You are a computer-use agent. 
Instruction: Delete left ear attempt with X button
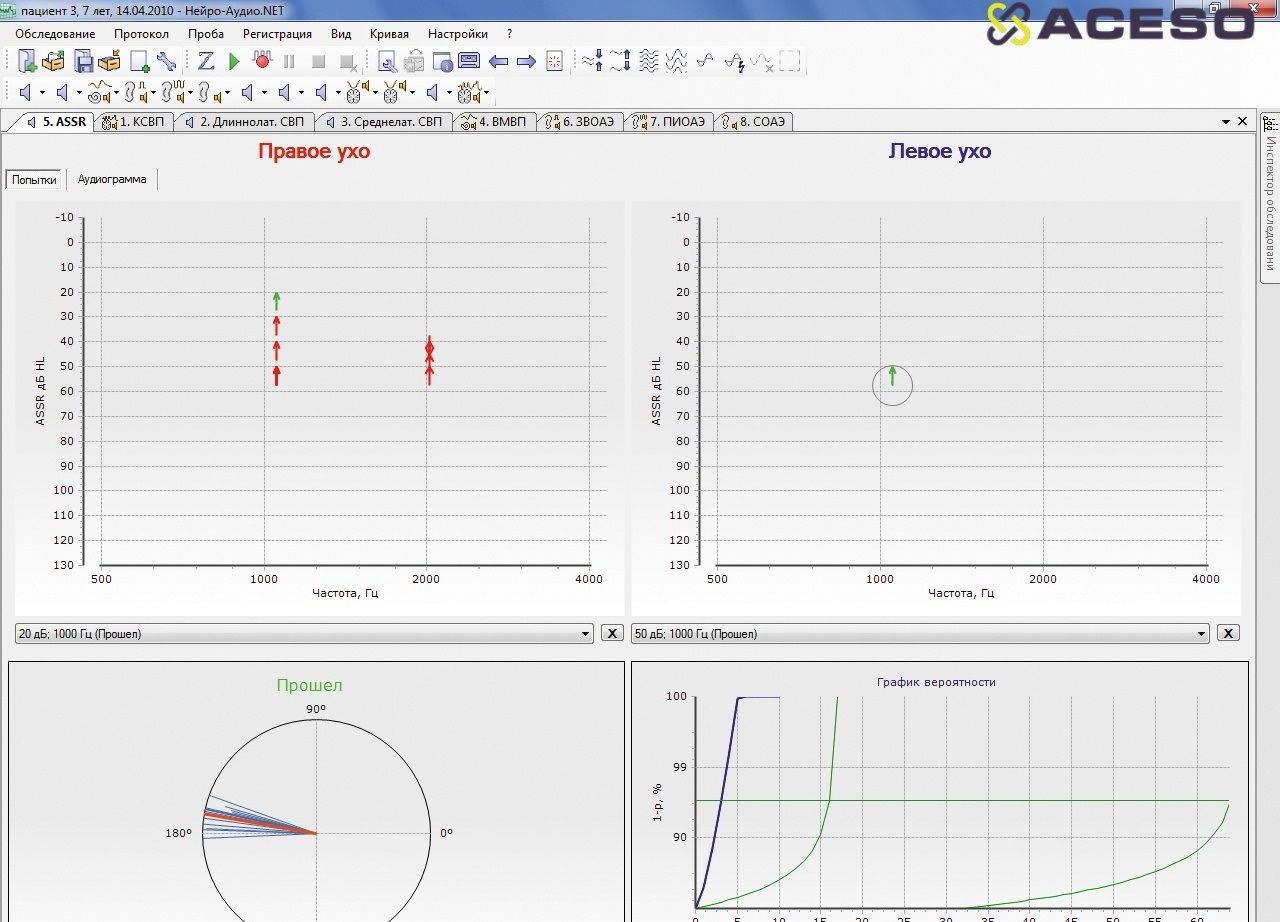[x=1228, y=634]
